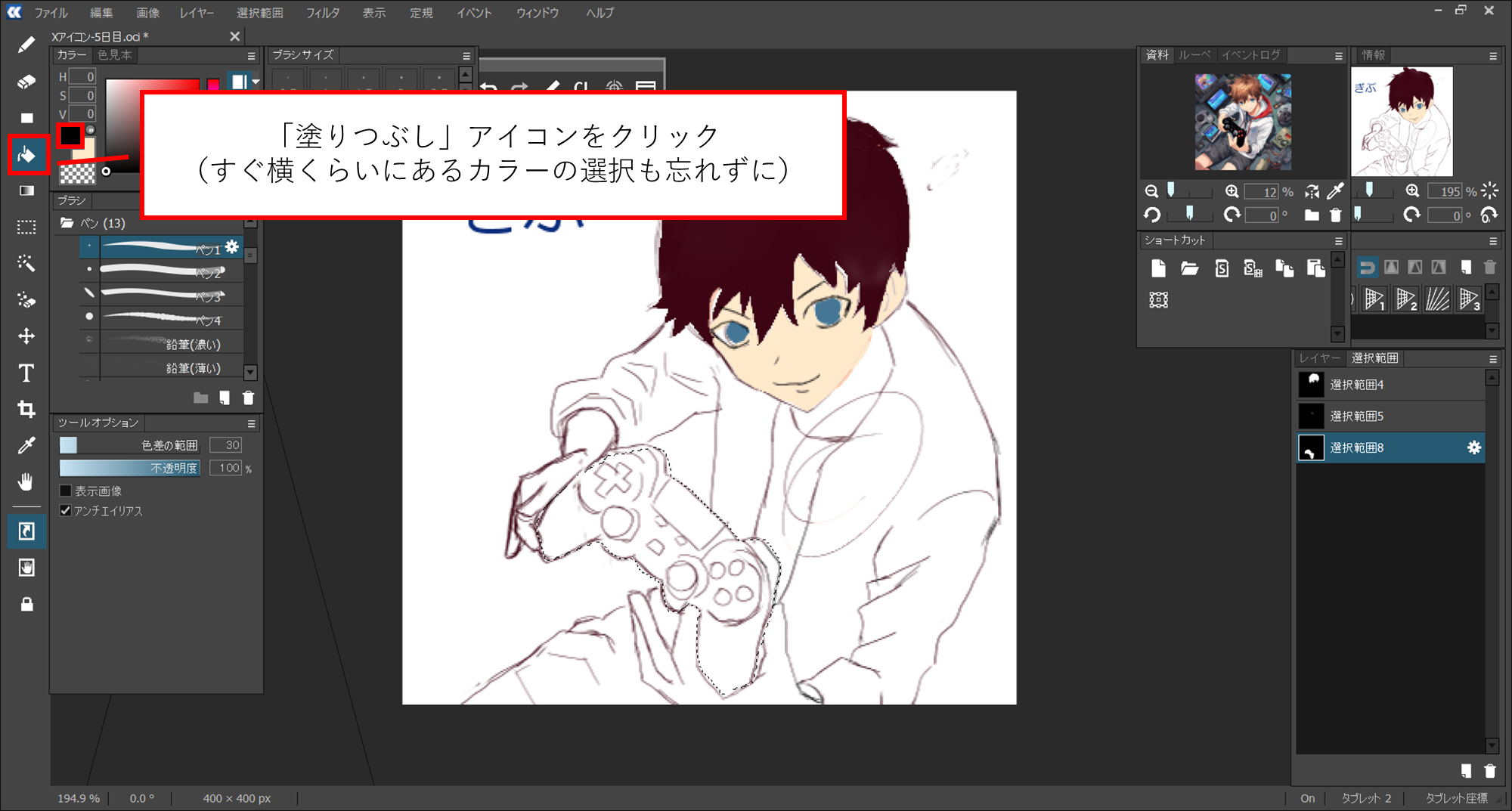Open the フィルタ menu
The height and width of the screenshot is (811, 1512).
tap(322, 13)
